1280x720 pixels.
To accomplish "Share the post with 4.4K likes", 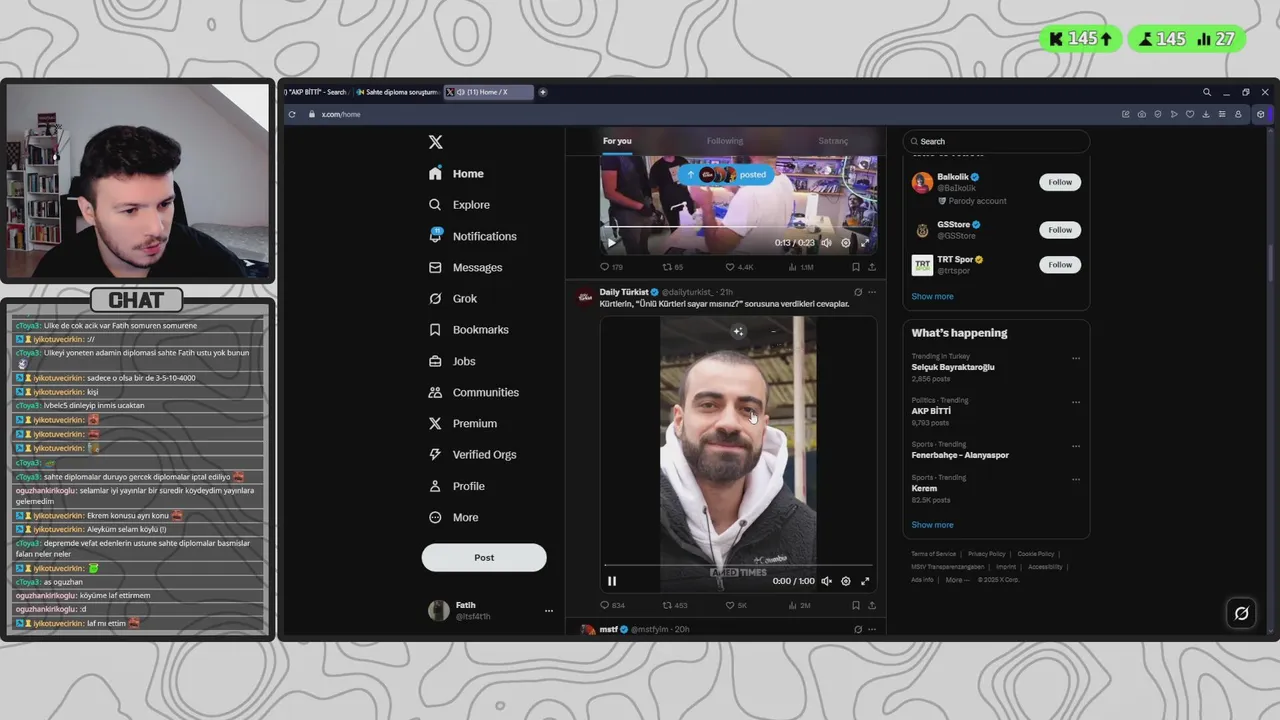I will [872, 267].
